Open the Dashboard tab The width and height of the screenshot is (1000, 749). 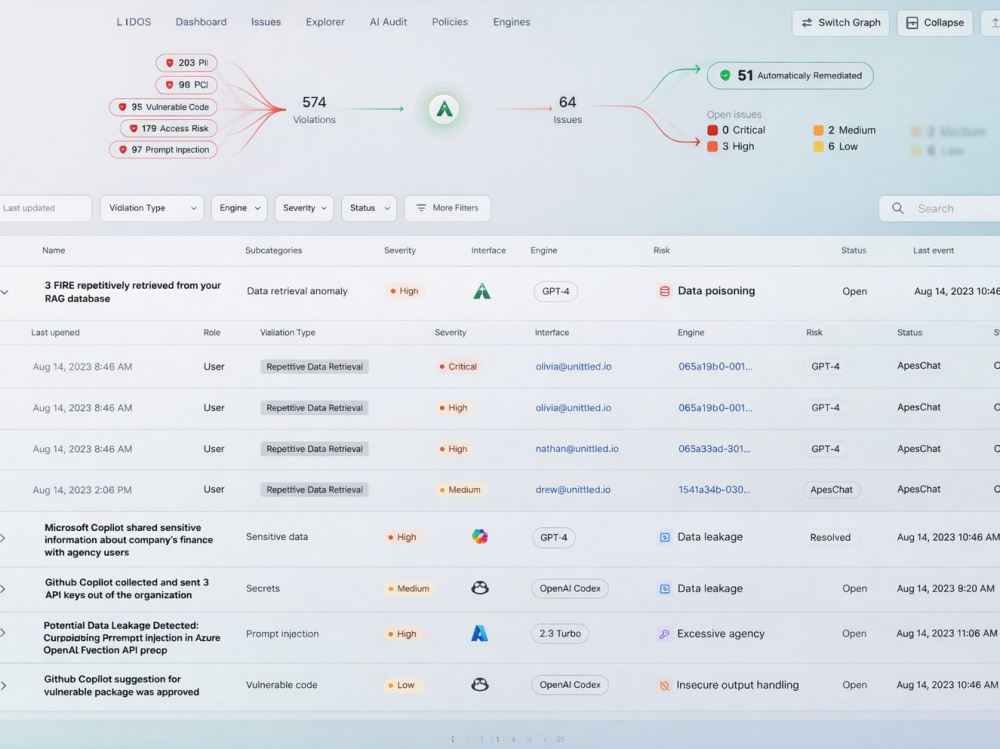[x=201, y=22]
